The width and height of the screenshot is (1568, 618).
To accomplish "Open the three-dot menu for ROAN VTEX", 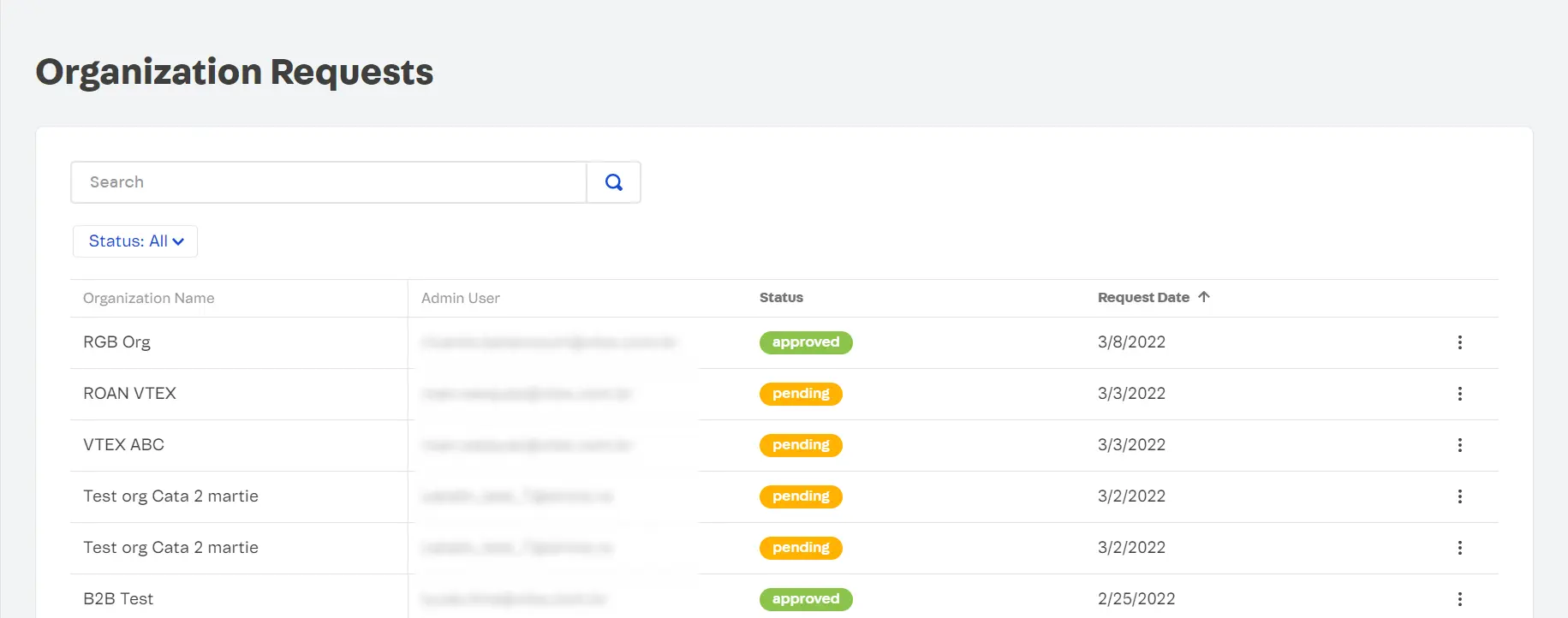I will [1459, 394].
